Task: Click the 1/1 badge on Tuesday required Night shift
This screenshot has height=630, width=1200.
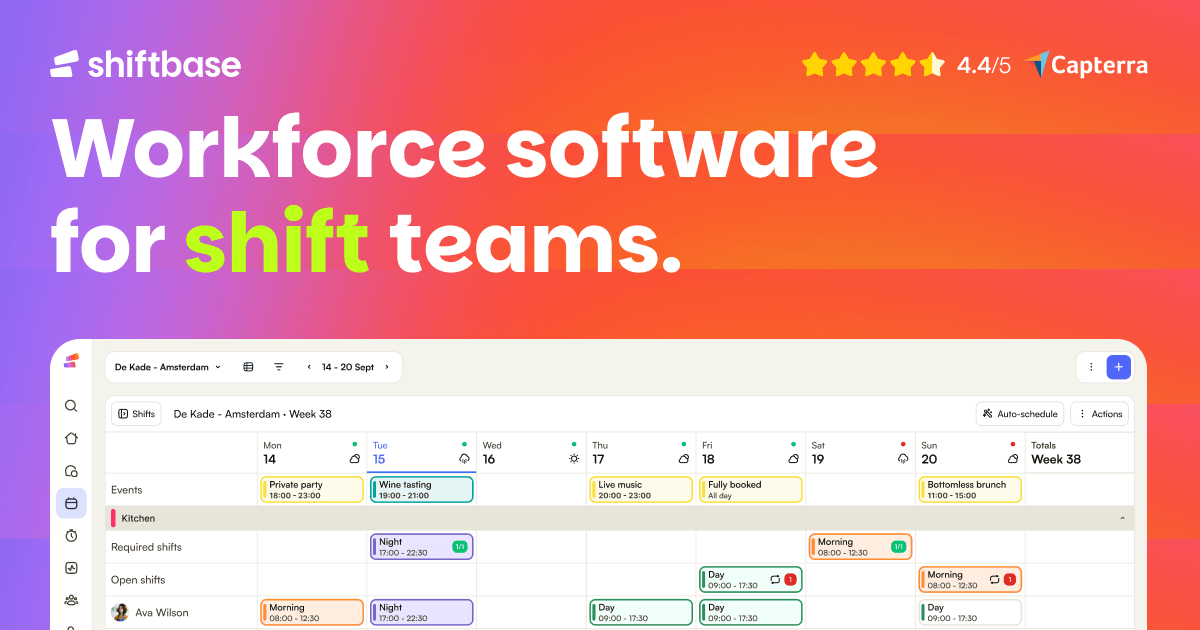Action: pos(460,547)
